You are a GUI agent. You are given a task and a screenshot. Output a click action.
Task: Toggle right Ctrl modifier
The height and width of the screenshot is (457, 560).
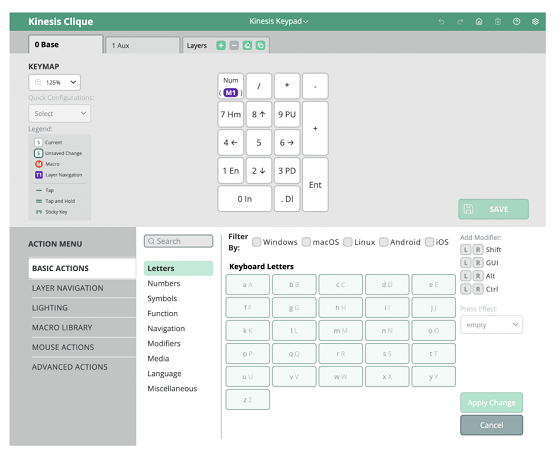[x=478, y=289]
